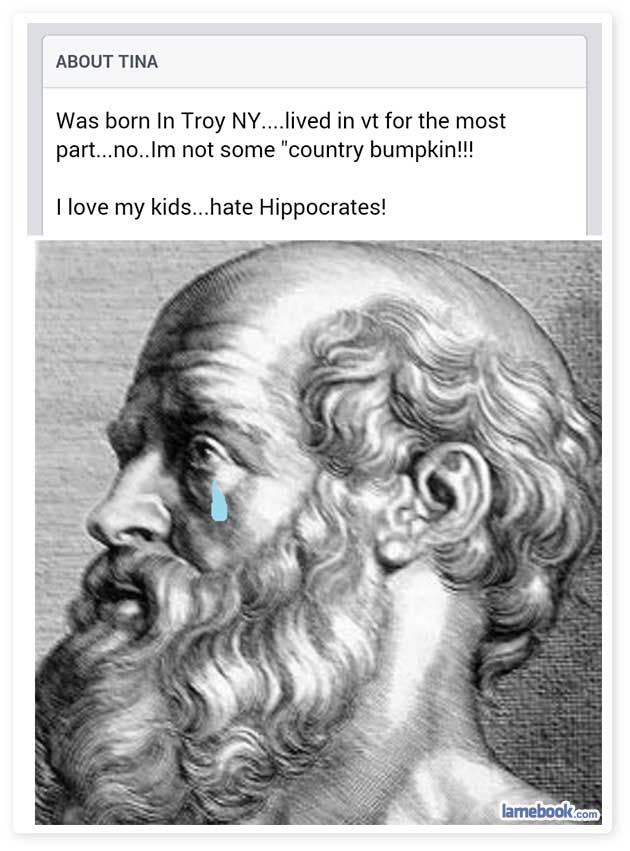Click the "I love my kids" sentence

click(124, 207)
